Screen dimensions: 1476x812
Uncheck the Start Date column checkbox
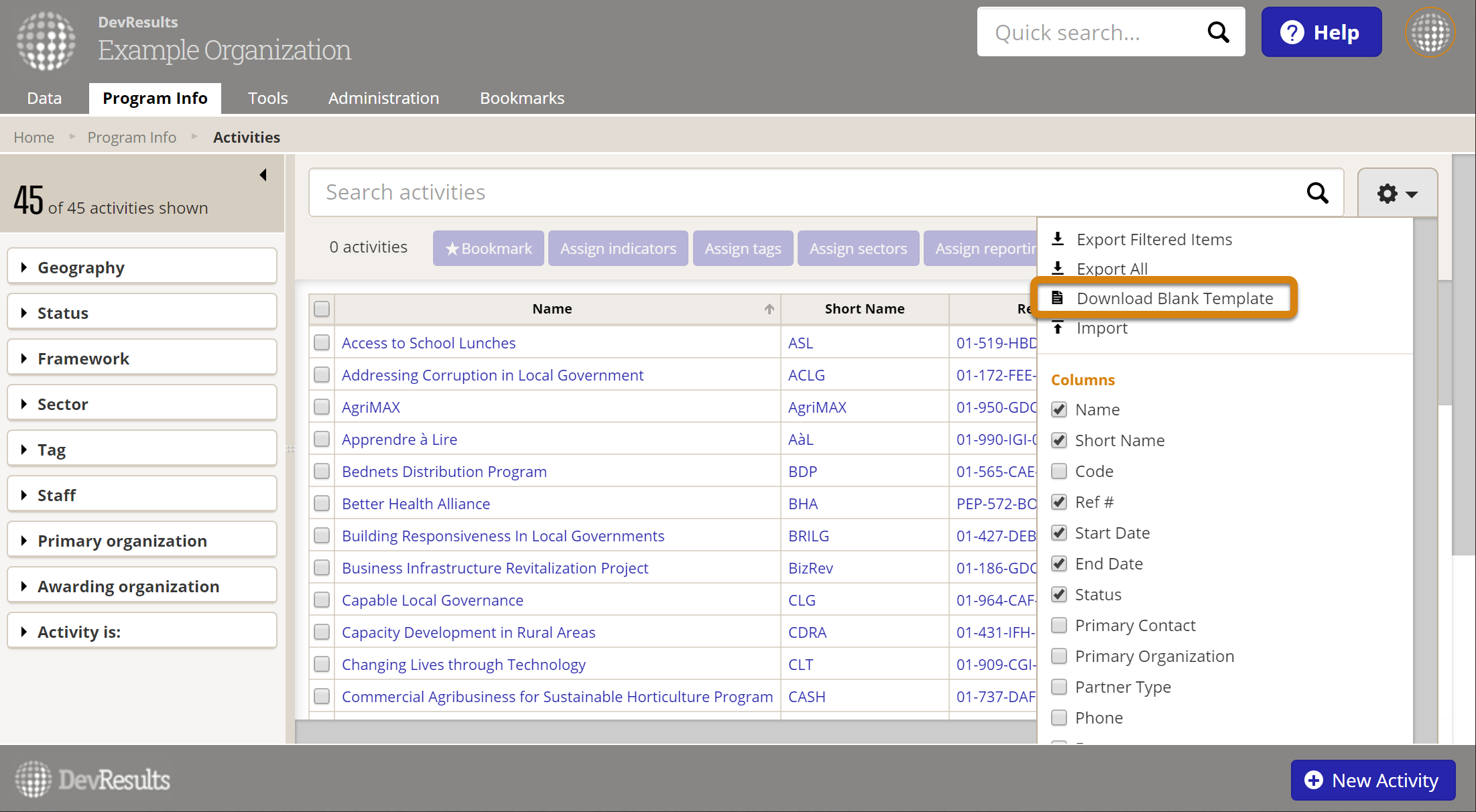[x=1059, y=533]
